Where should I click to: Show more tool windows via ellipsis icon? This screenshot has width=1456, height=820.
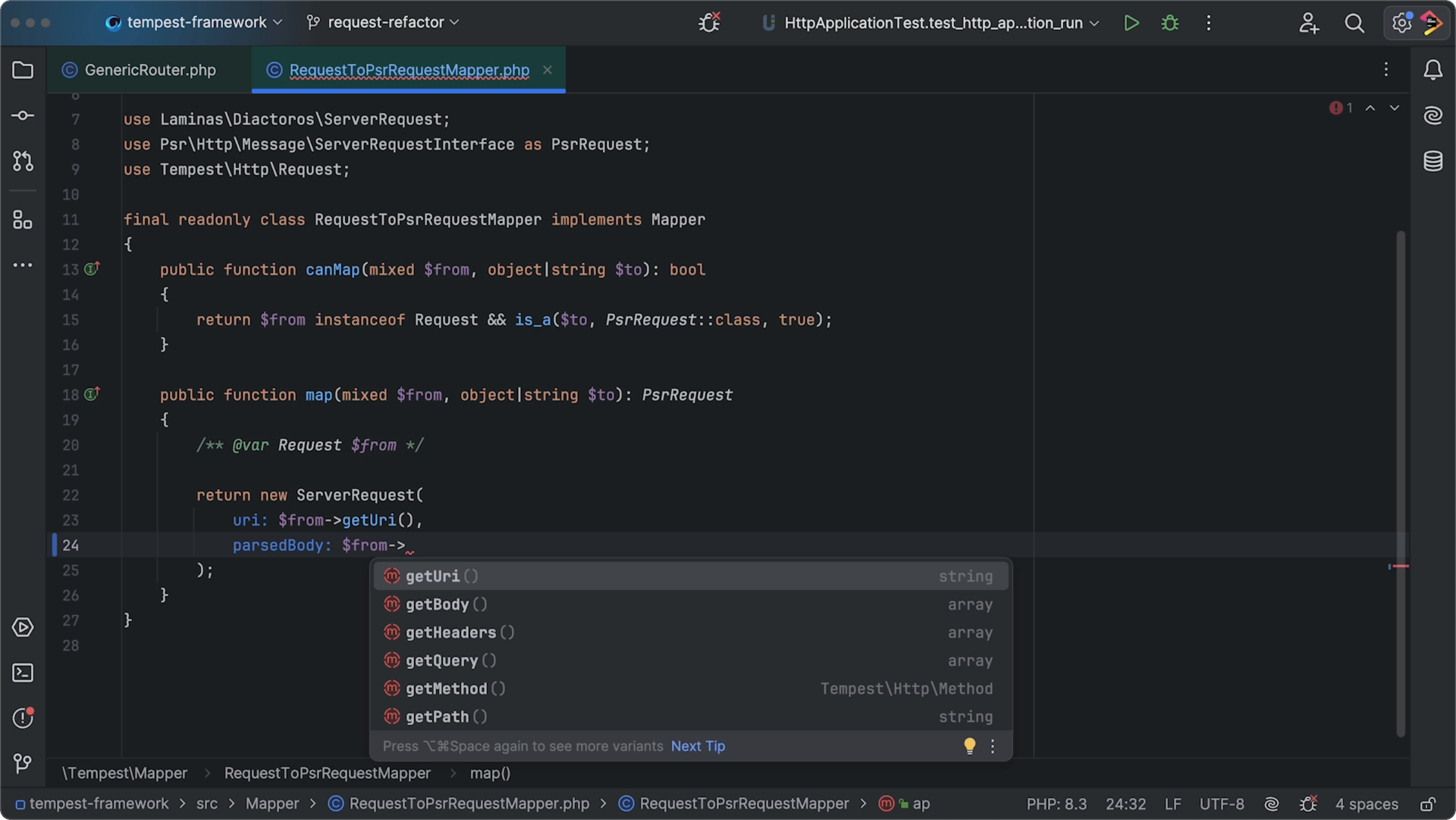[x=23, y=265]
